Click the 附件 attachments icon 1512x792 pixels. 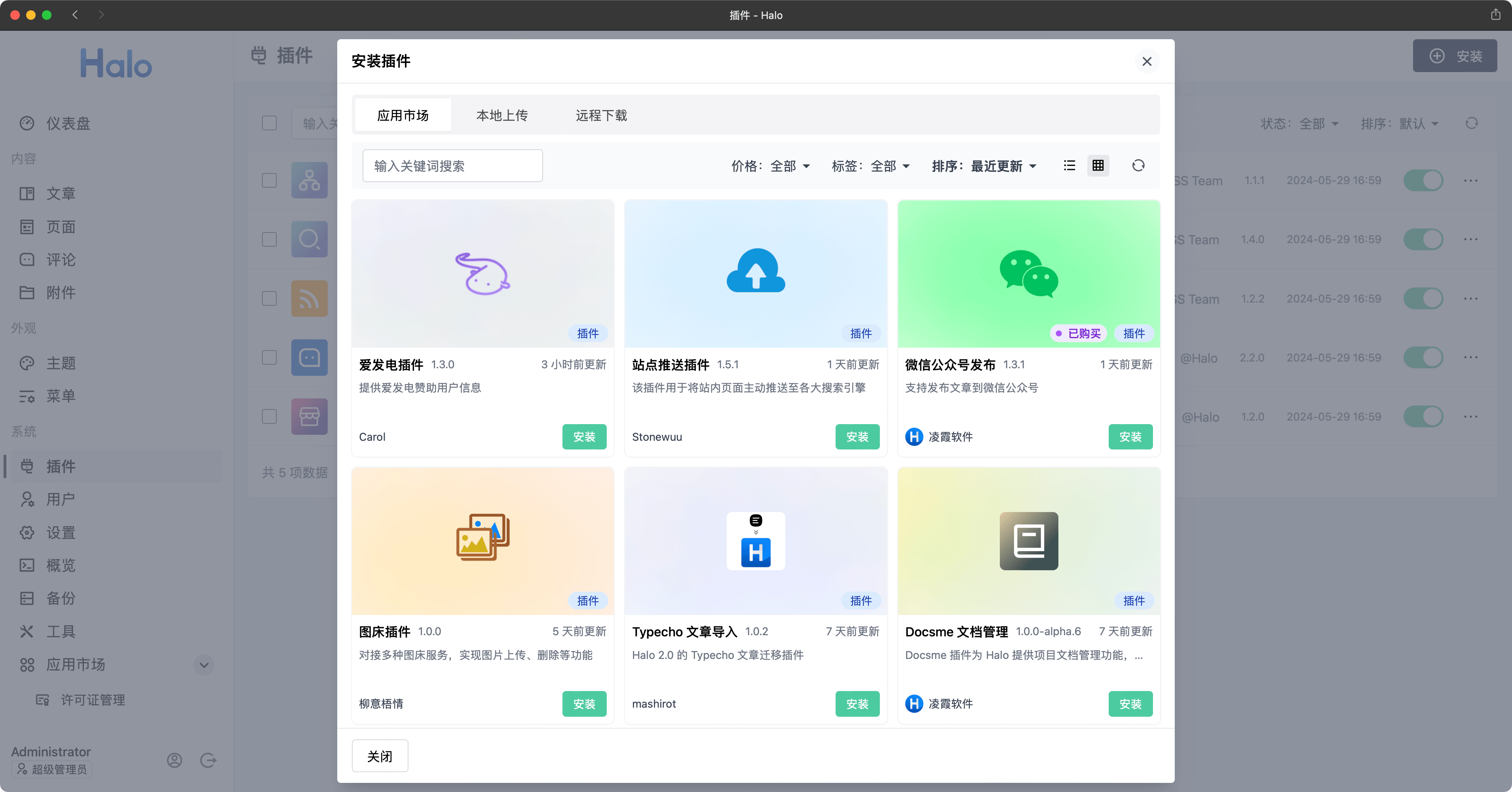tap(27, 292)
